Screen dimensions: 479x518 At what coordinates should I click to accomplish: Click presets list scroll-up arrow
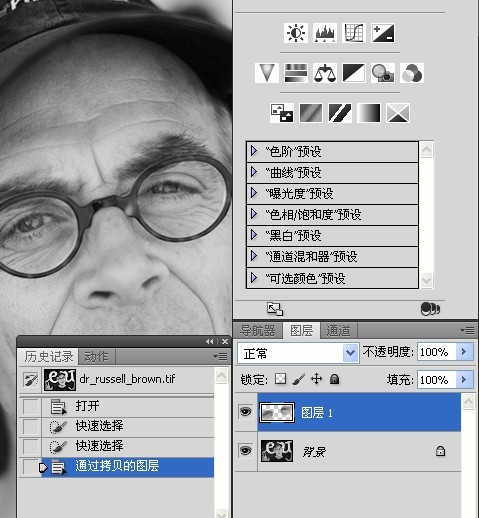click(x=427, y=150)
